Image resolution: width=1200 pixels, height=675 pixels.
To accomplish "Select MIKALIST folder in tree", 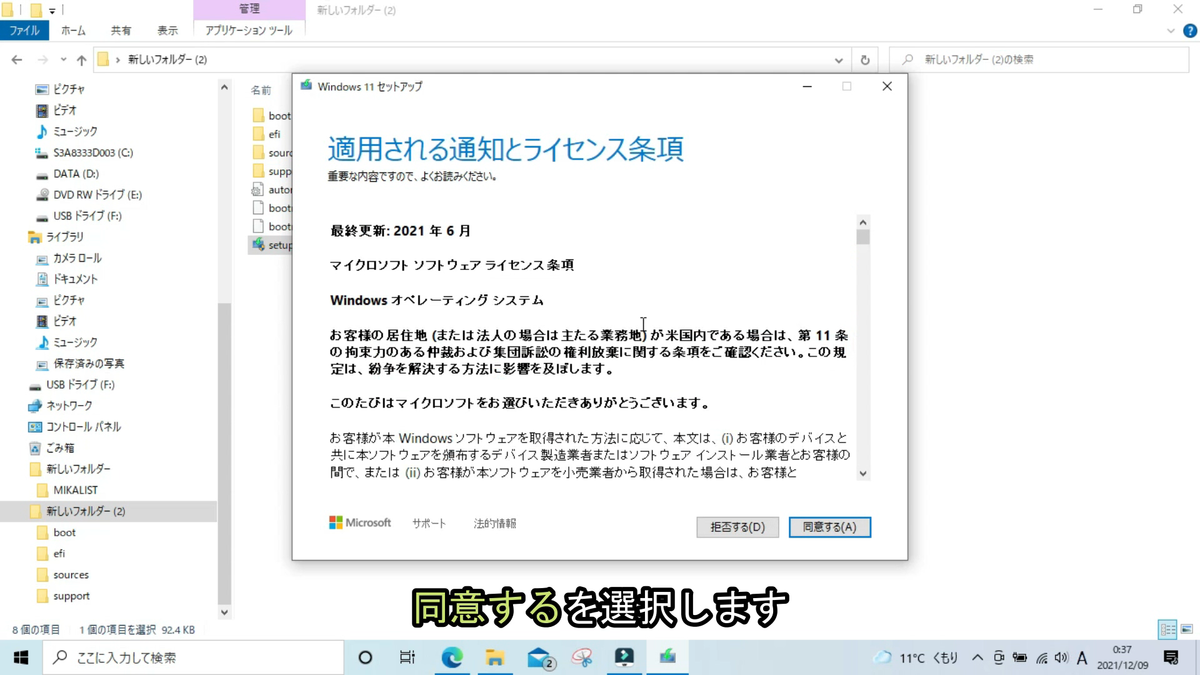I will (x=75, y=490).
